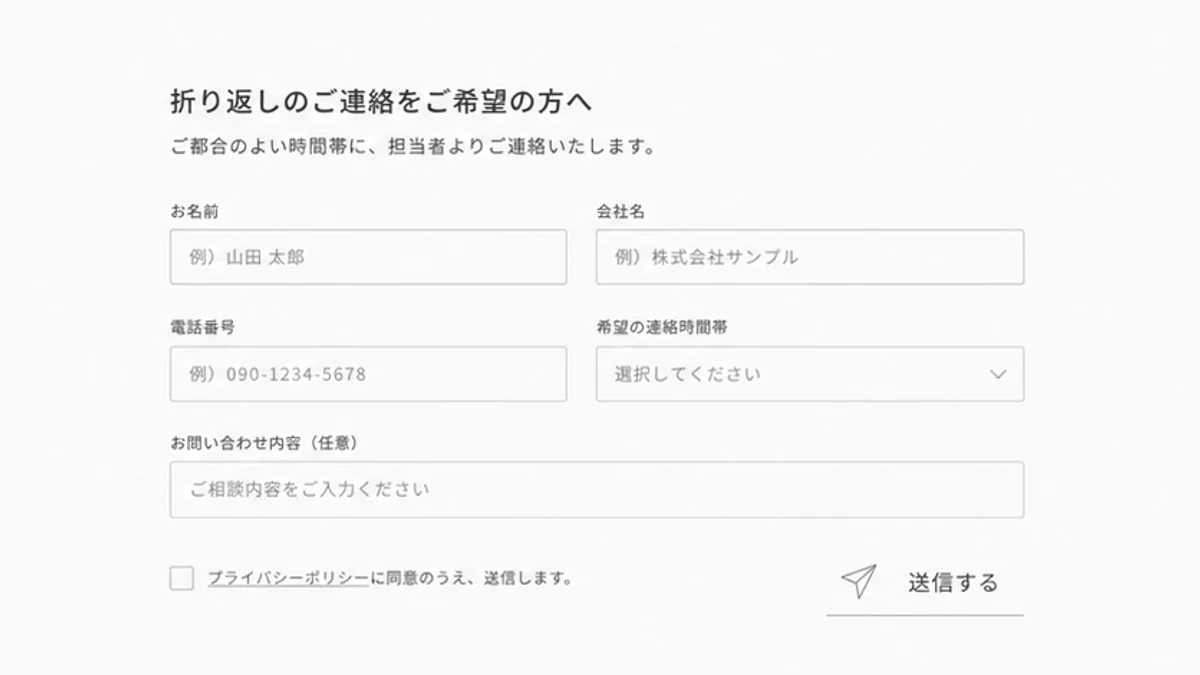Click the 会社名 field label
This screenshot has height=675, width=1200.
[x=620, y=211]
